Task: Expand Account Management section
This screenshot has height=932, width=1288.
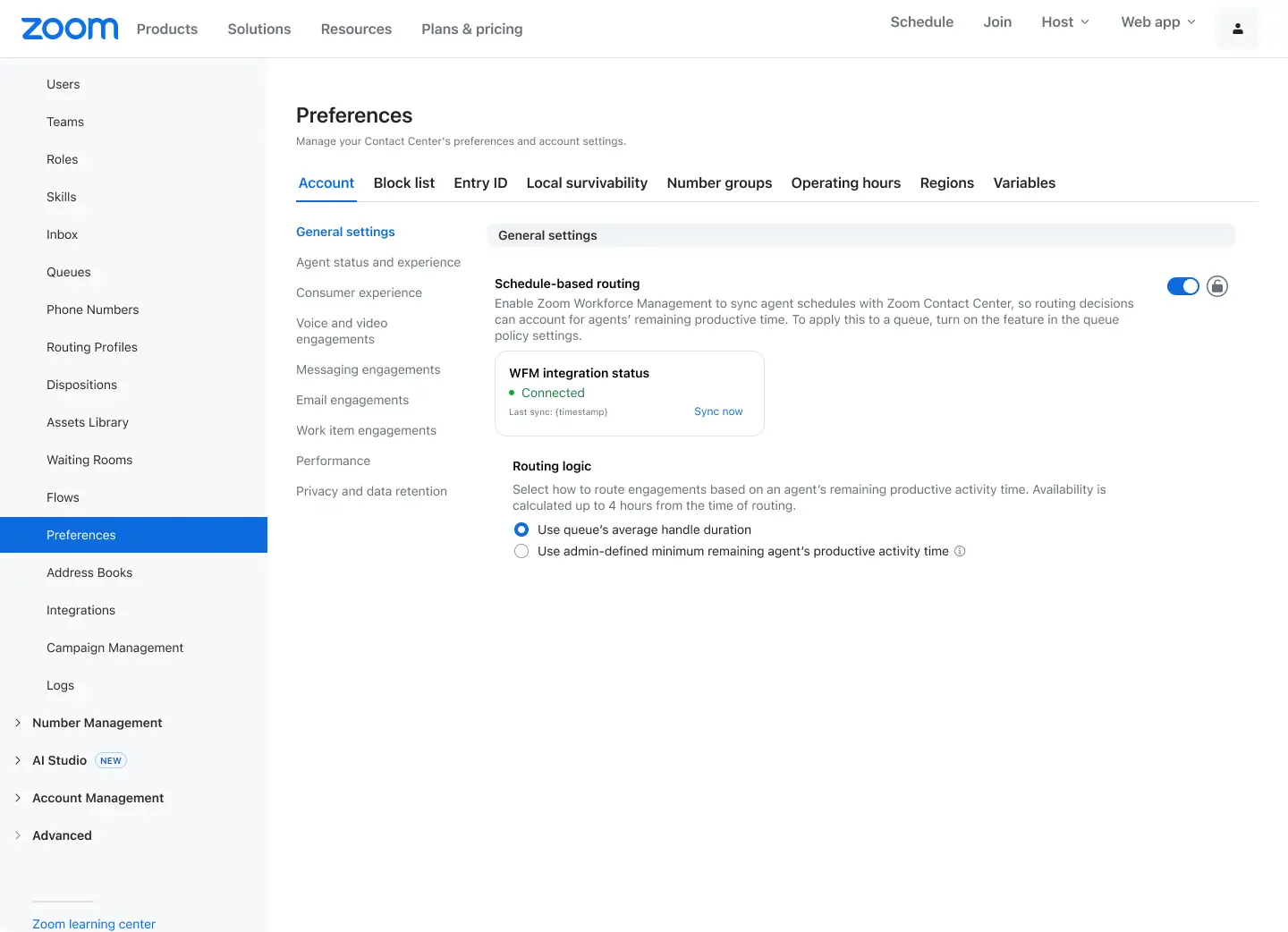Action: pyautogui.click(x=18, y=798)
